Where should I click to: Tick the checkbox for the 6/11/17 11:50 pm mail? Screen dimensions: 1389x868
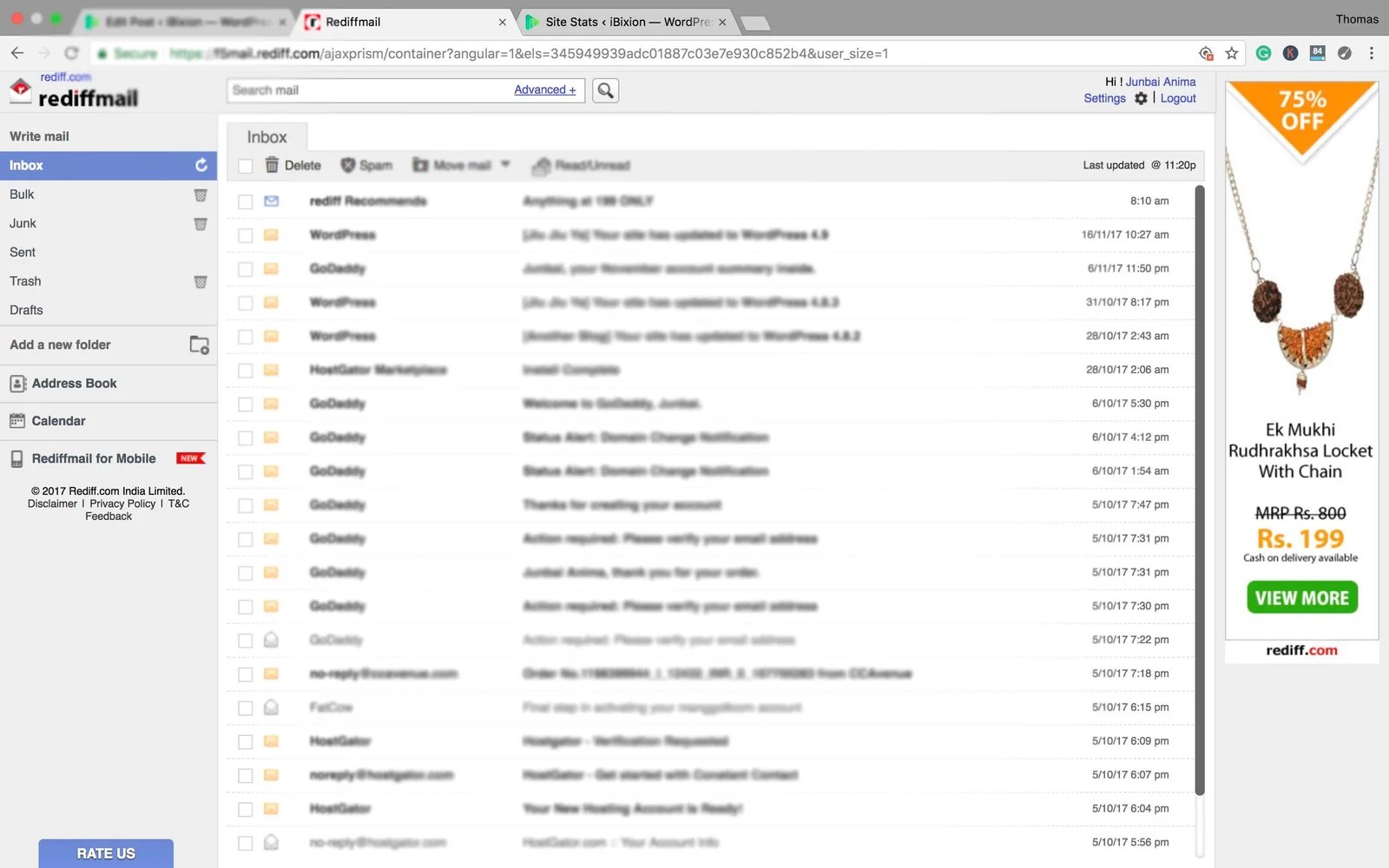coord(246,269)
